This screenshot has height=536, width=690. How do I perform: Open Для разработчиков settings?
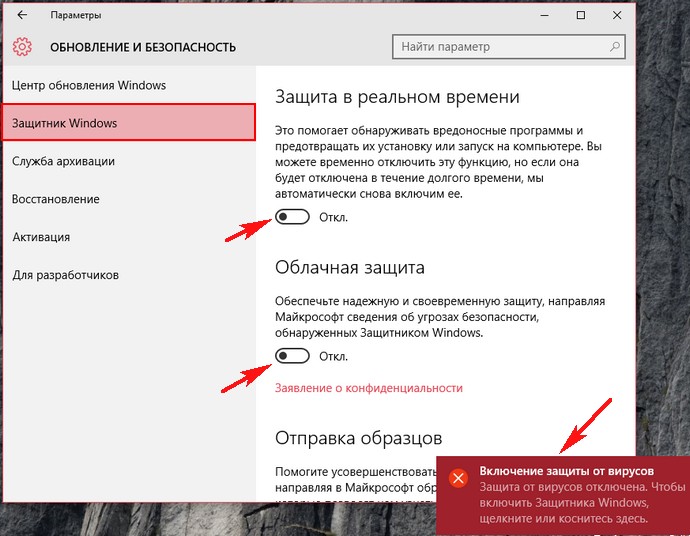[66, 275]
